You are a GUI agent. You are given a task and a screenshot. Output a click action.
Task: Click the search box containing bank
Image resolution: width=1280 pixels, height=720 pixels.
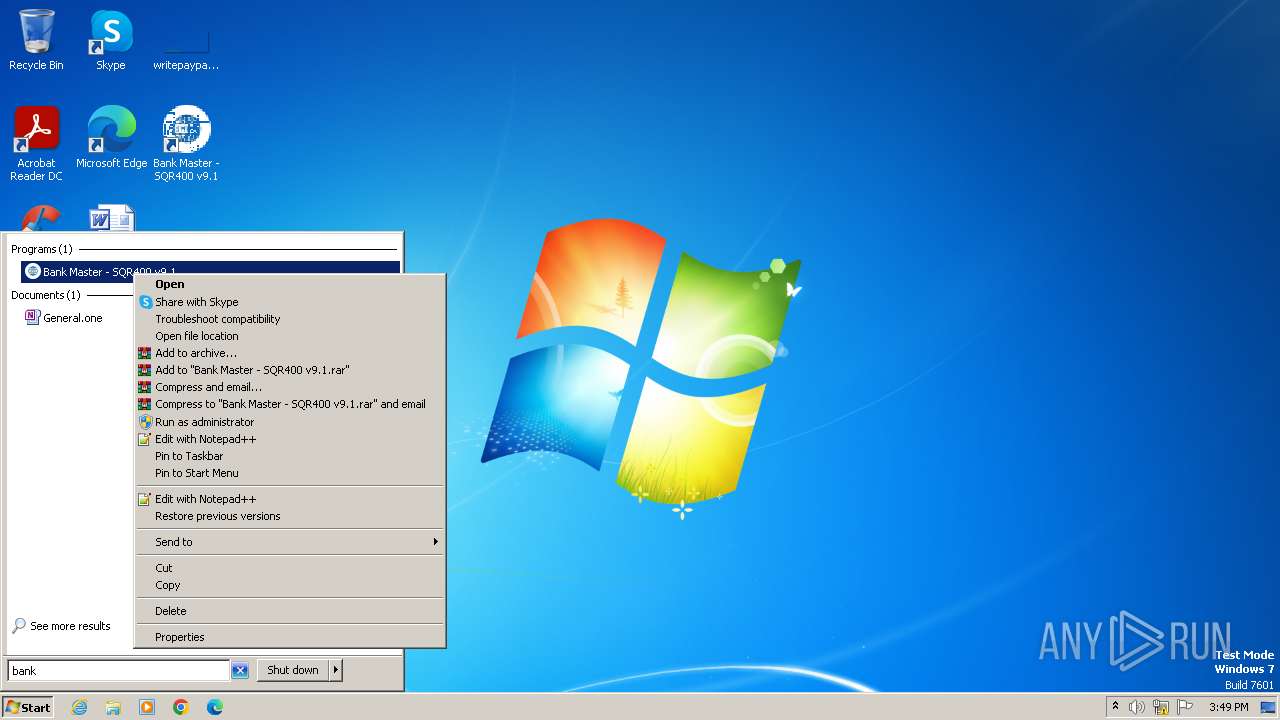pos(119,671)
